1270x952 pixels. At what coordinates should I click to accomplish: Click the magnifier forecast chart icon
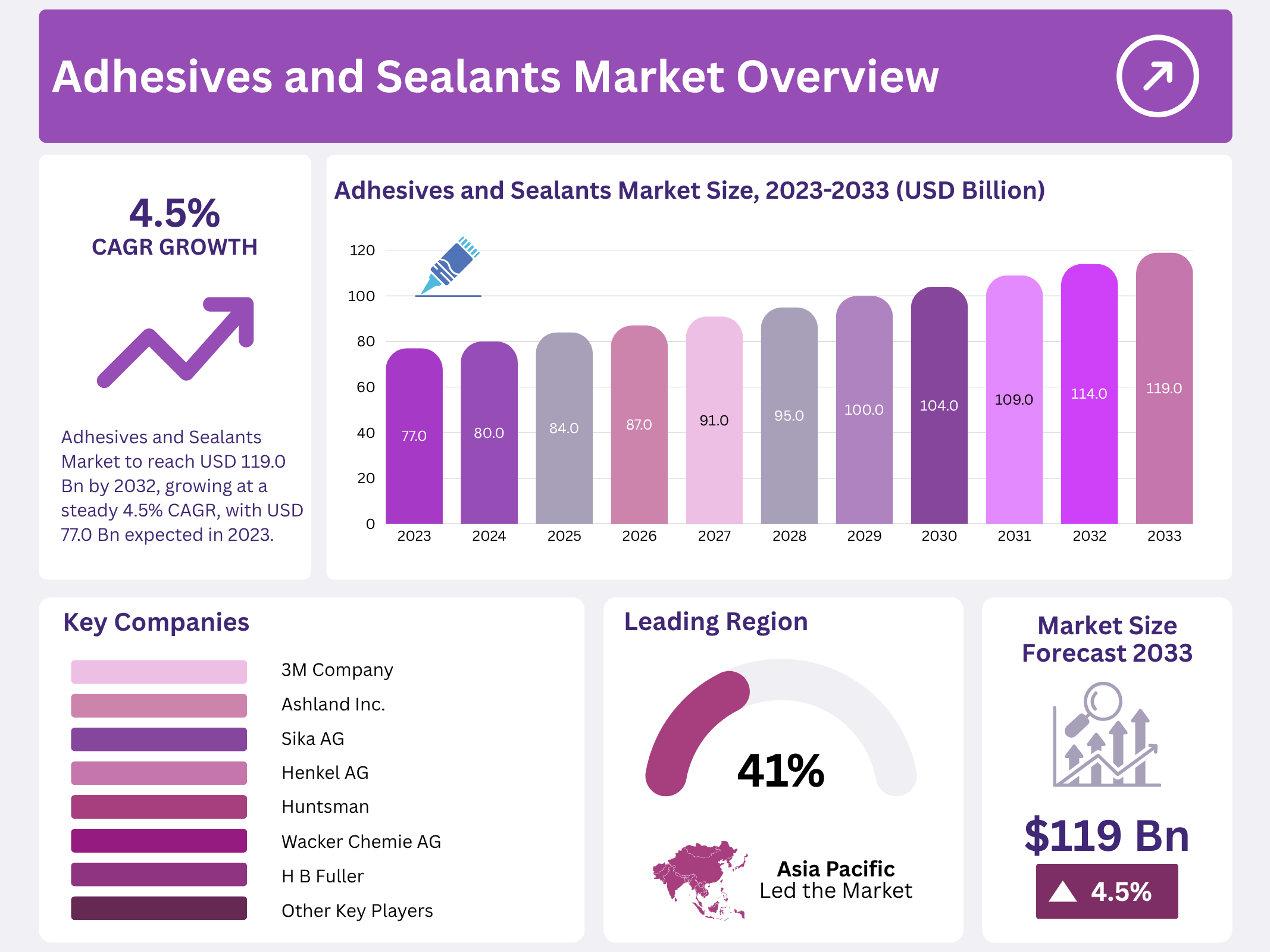[x=1106, y=734]
